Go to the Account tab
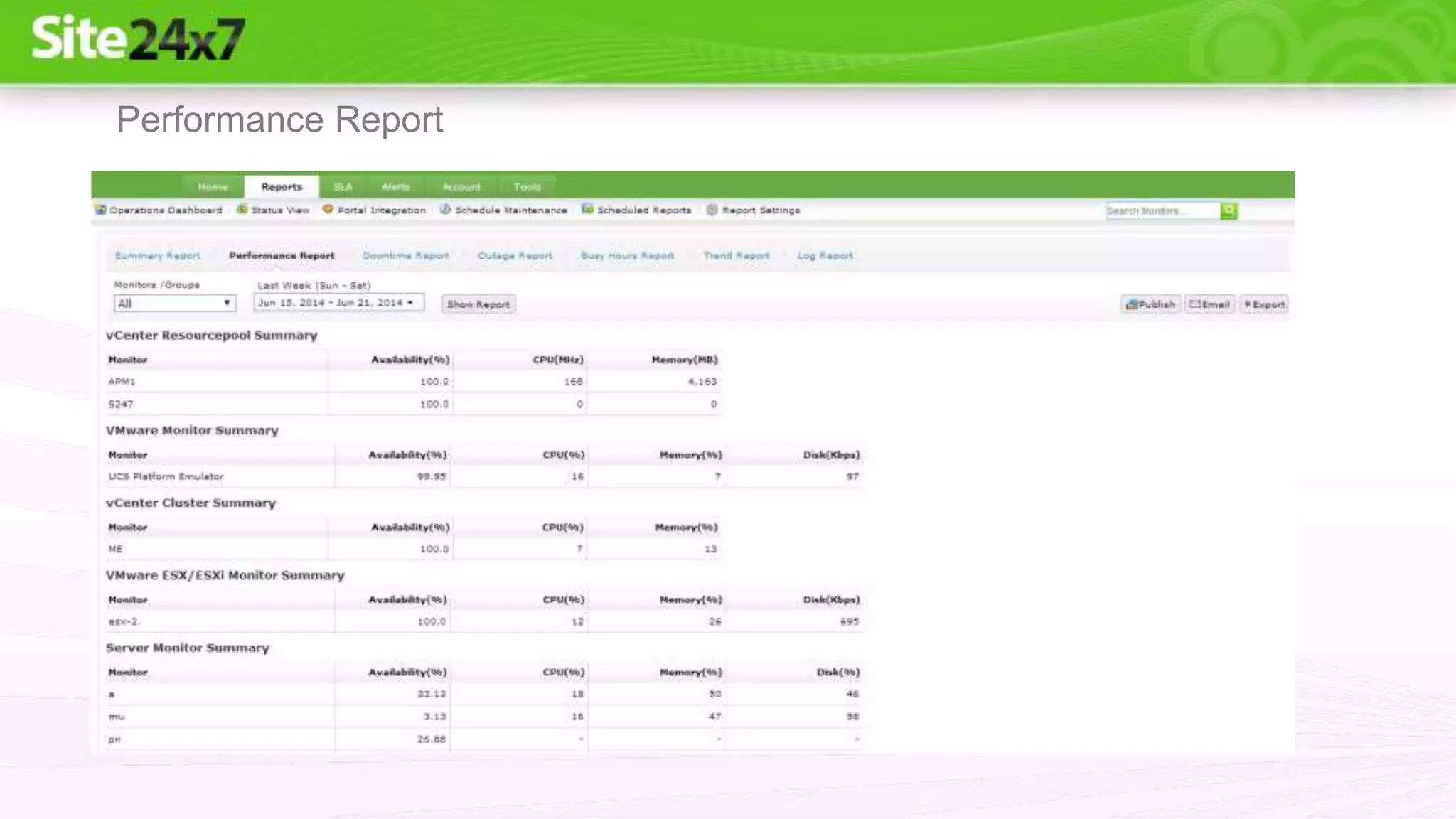 (461, 187)
